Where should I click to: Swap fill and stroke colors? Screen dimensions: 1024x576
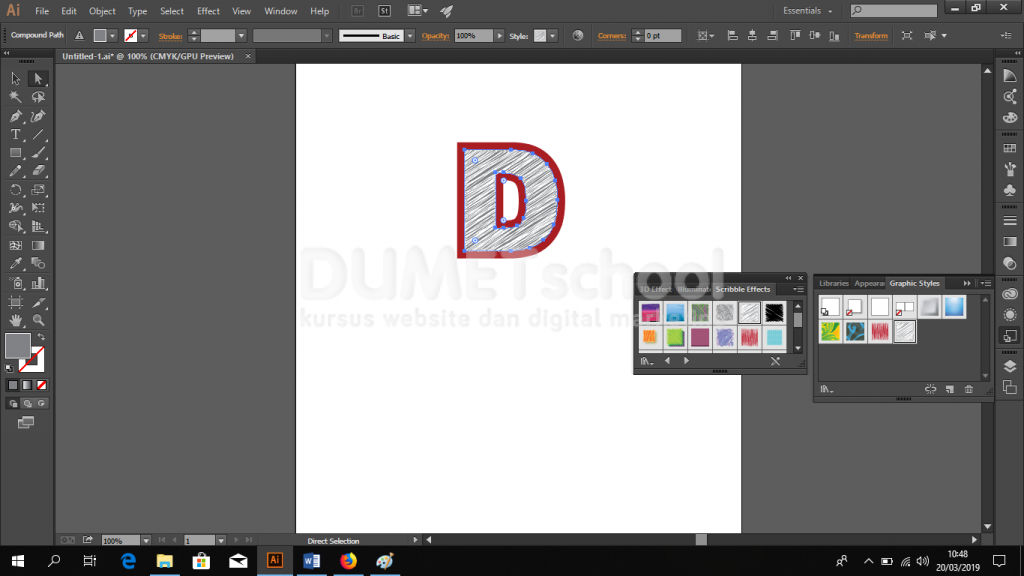click(41, 337)
